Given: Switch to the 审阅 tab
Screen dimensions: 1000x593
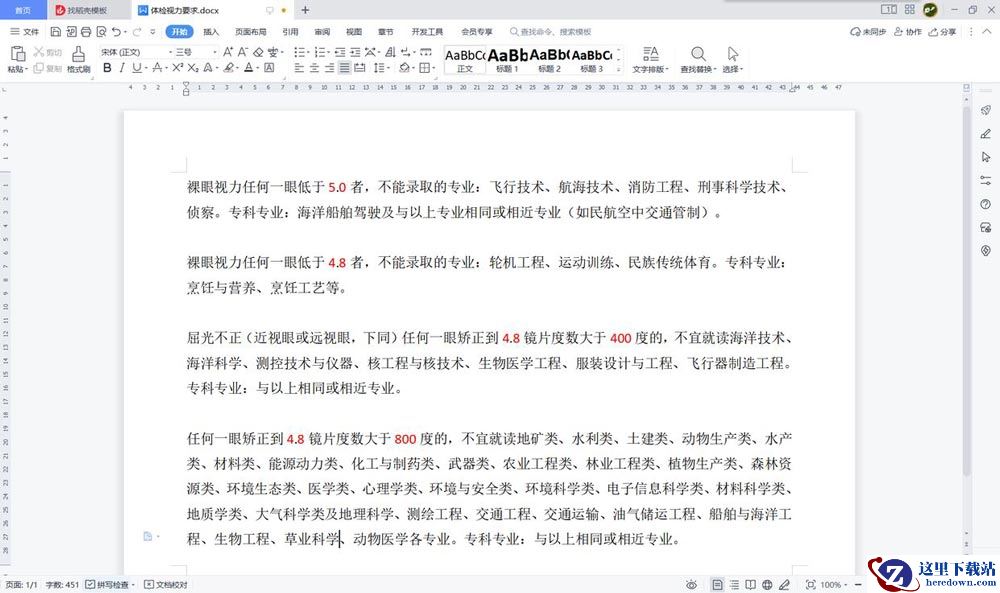Looking at the screenshot, I should tap(322, 31).
